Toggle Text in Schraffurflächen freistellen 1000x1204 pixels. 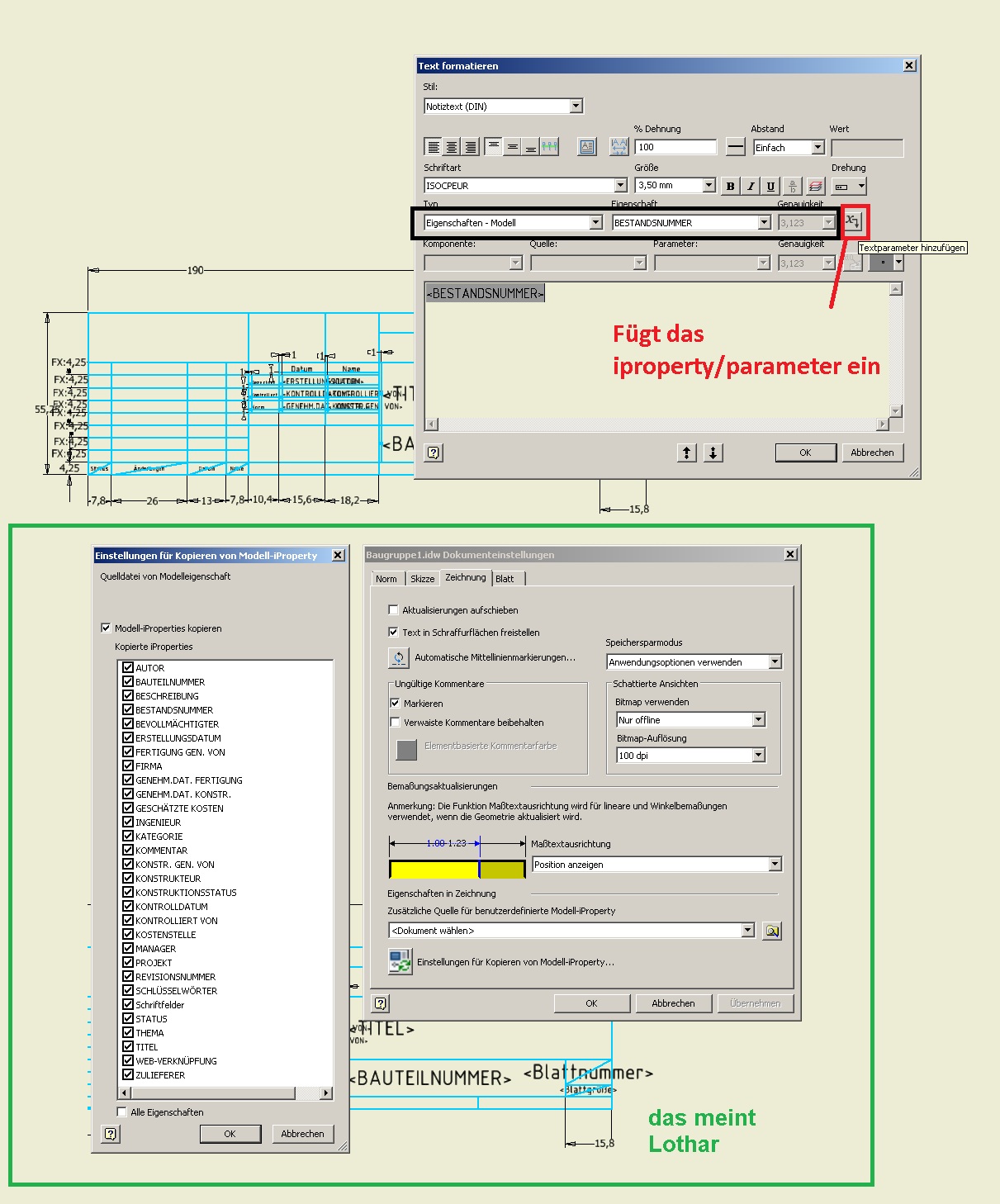pyautogui.click(x=393, y=632)
